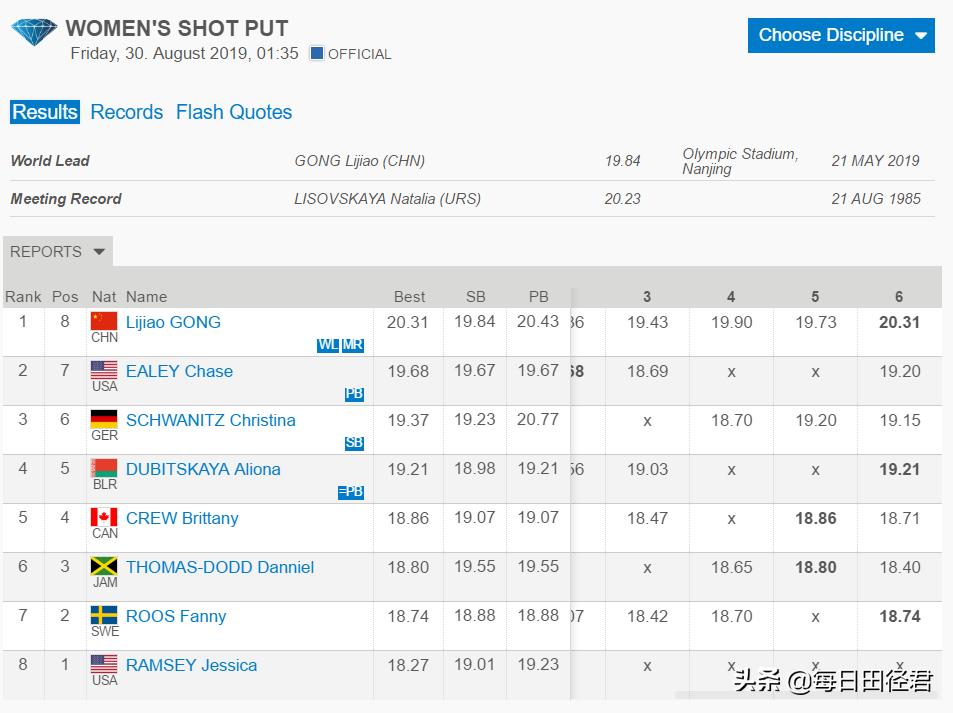This screenshot has height=713, width=953.
Task: Open the Flash Quotes tab
Action: coord(234,112)
